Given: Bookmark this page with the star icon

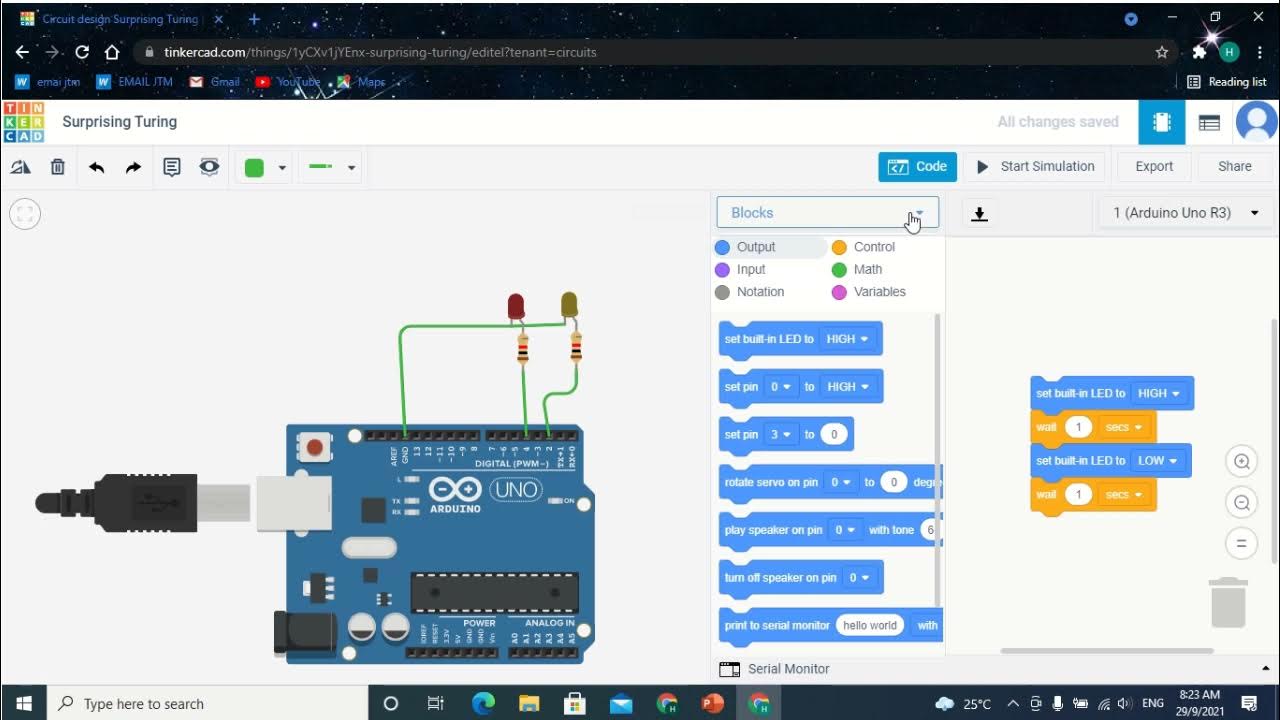Looking at the screenshot, I should (x=1162, y=52).
